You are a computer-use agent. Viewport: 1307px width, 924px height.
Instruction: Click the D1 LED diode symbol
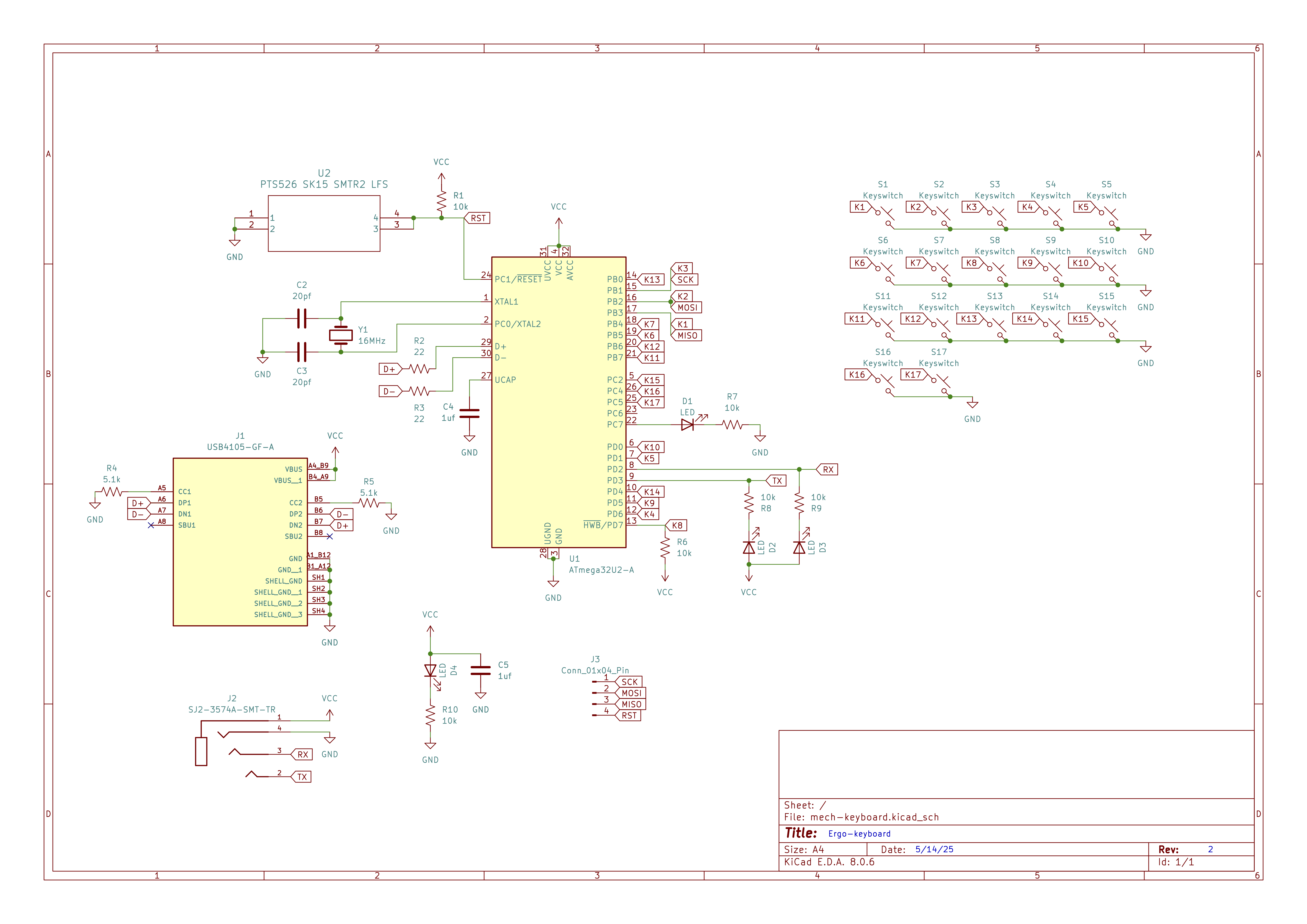tap(689, 424)
